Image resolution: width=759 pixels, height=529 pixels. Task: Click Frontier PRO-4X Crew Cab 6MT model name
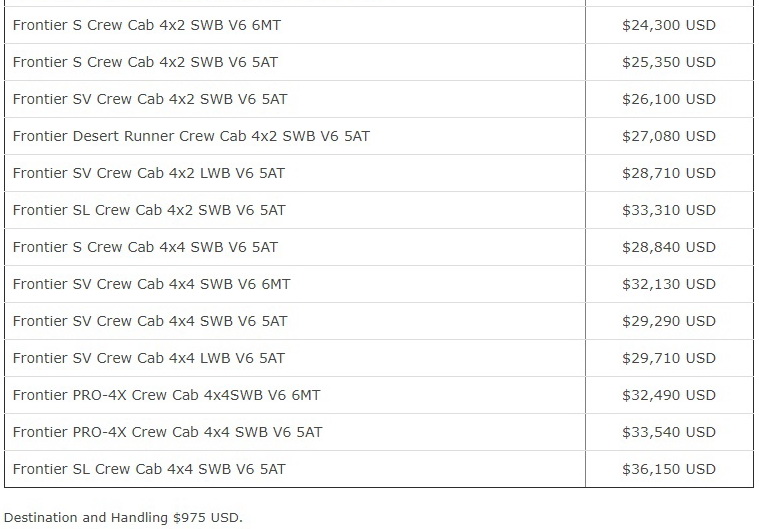point(166,395)
